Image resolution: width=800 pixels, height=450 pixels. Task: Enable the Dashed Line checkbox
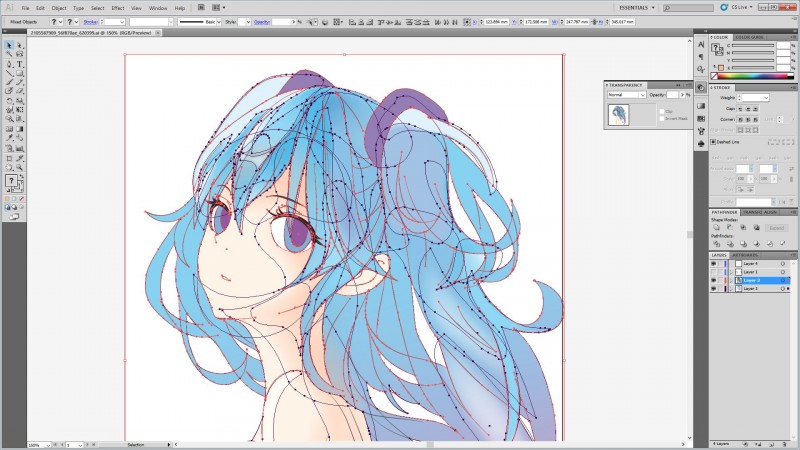(x=713, y=142)
